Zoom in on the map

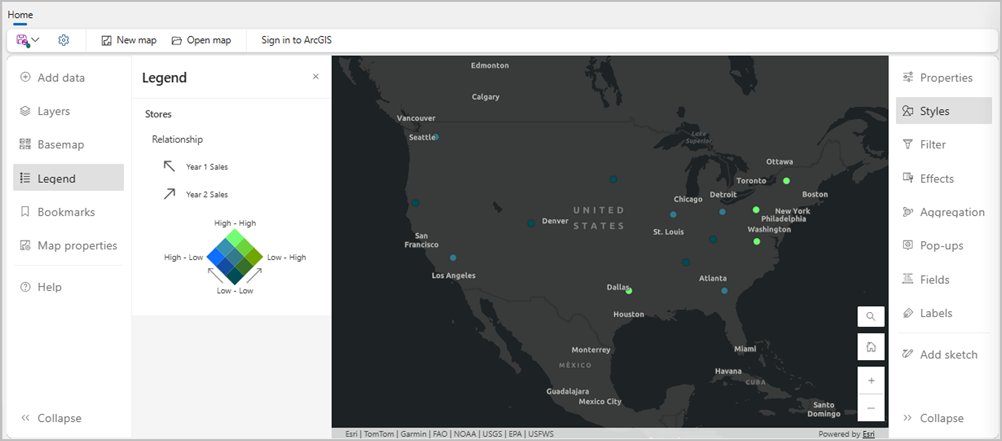click(871, 380)
